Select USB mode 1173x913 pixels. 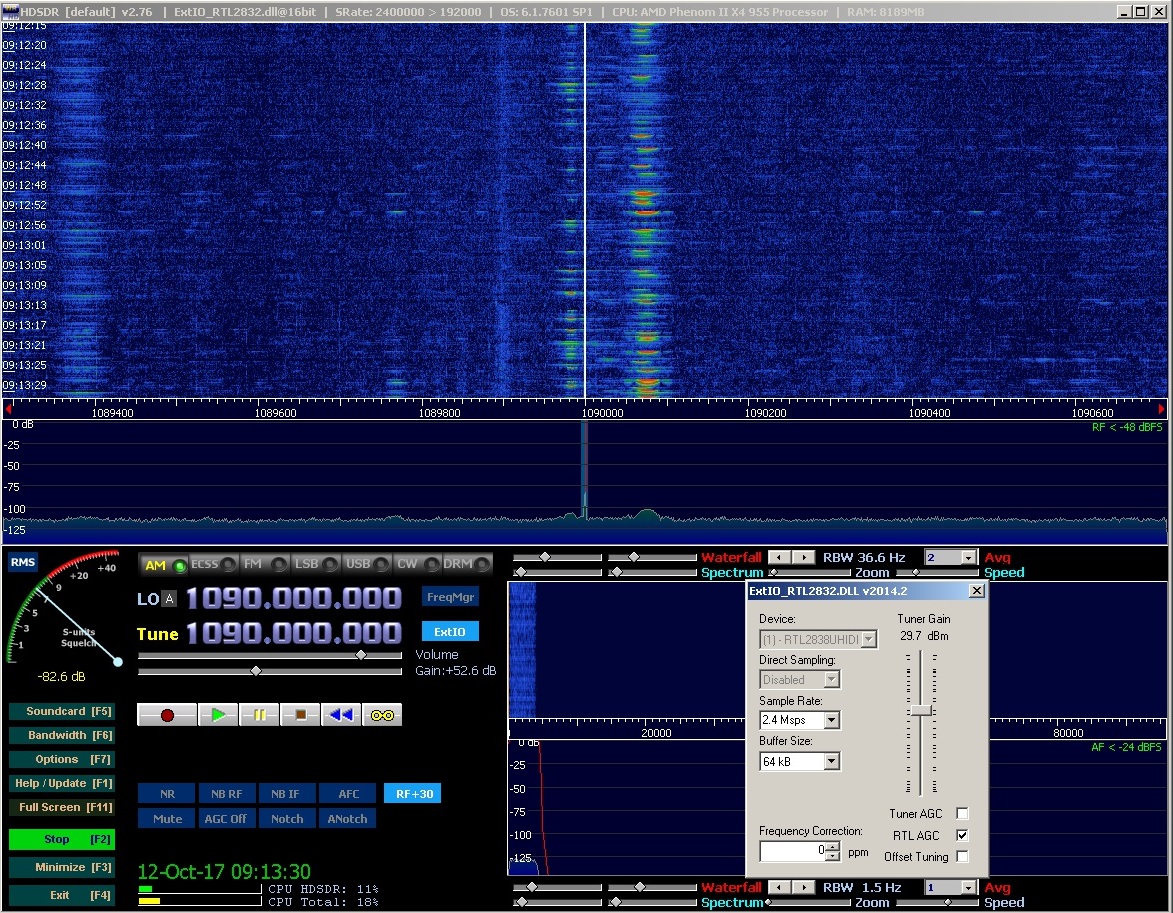click(367, 564)
